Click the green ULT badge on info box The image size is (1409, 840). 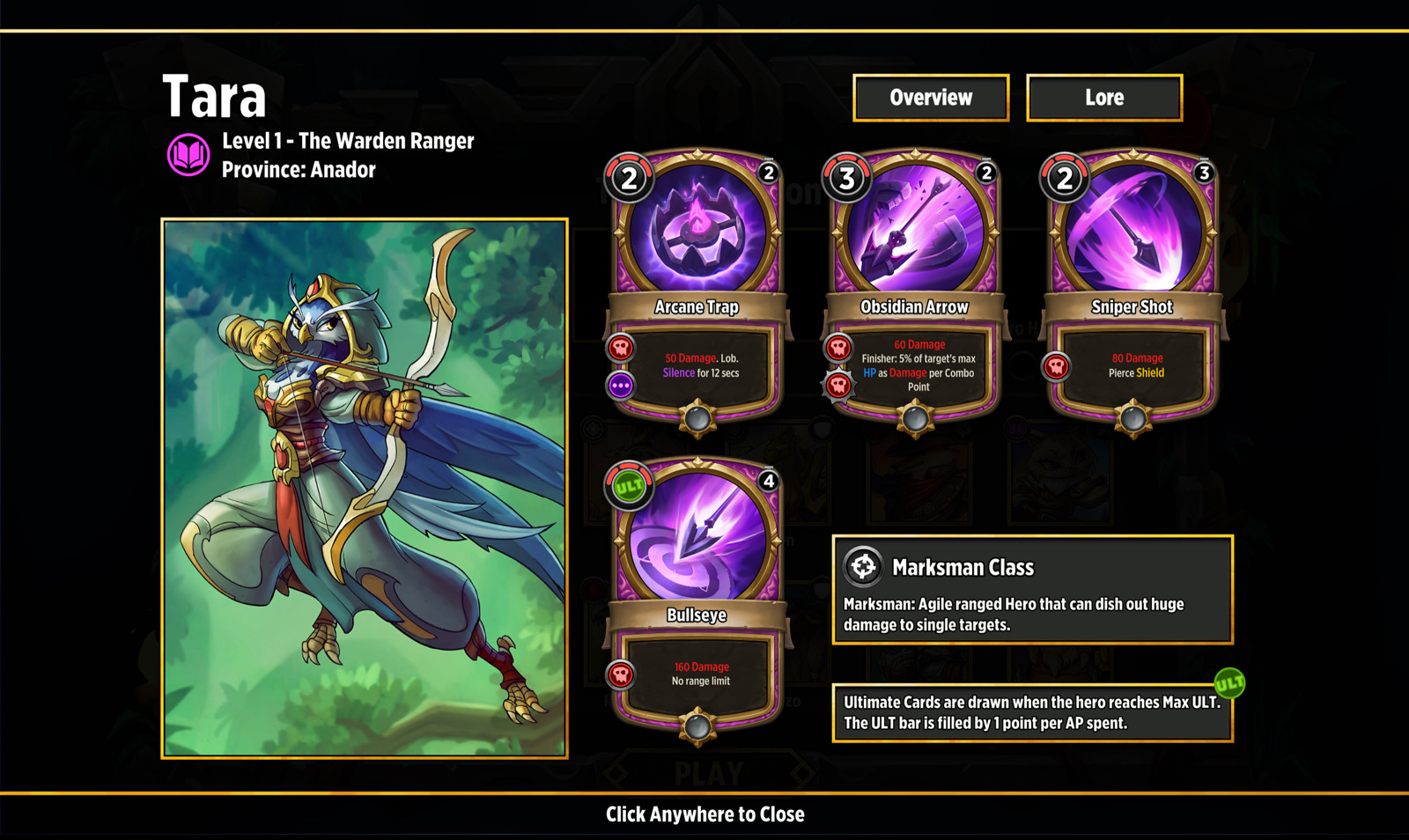(x=1229, y=682)
